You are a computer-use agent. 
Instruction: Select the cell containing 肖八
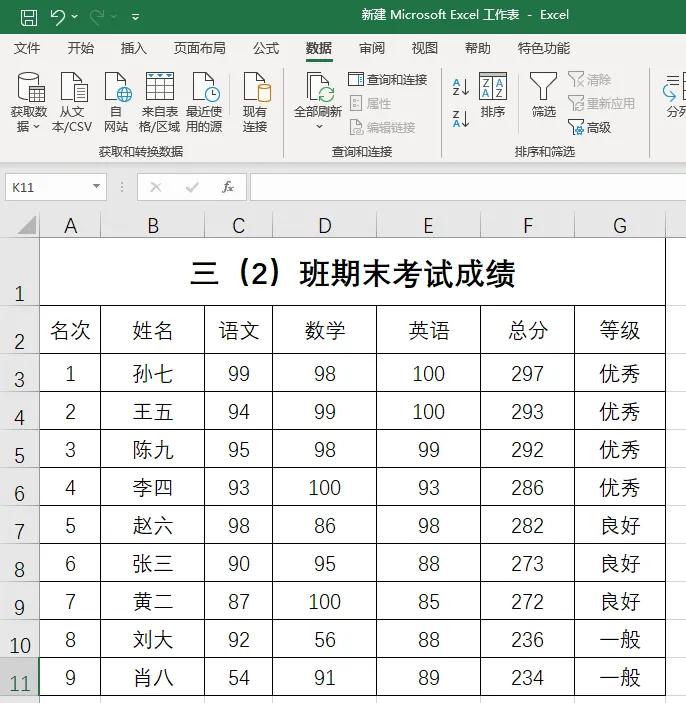pyautogui.click(x=153, y=677)
